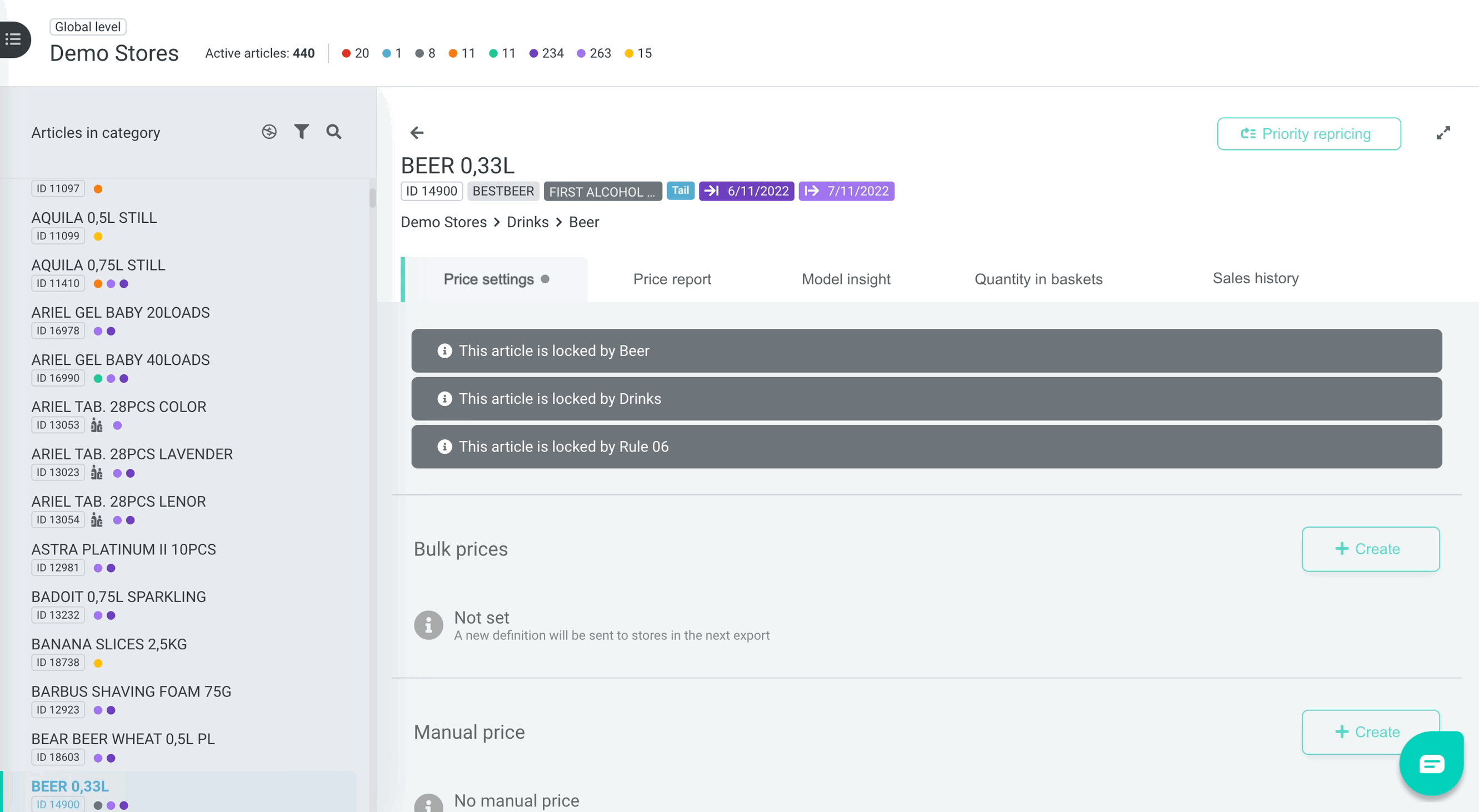Click Drinks in the breadcrumb
Viewport: 1479px width, 812px height.
tap(527, 222)
